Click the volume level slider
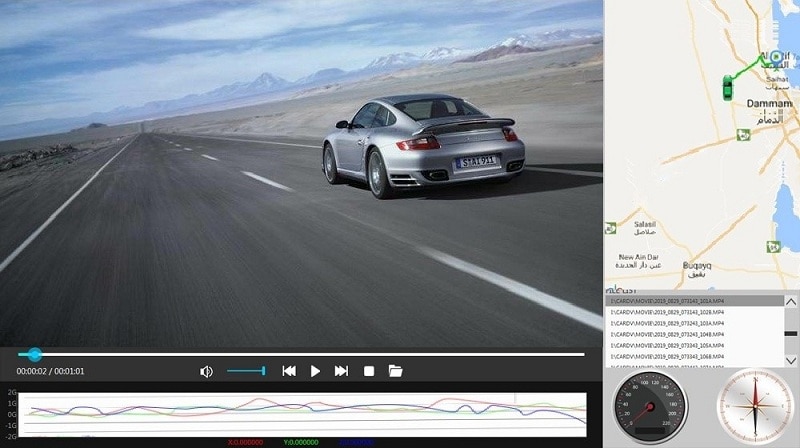This screenshot has width=800, height=448. [246, 371]
